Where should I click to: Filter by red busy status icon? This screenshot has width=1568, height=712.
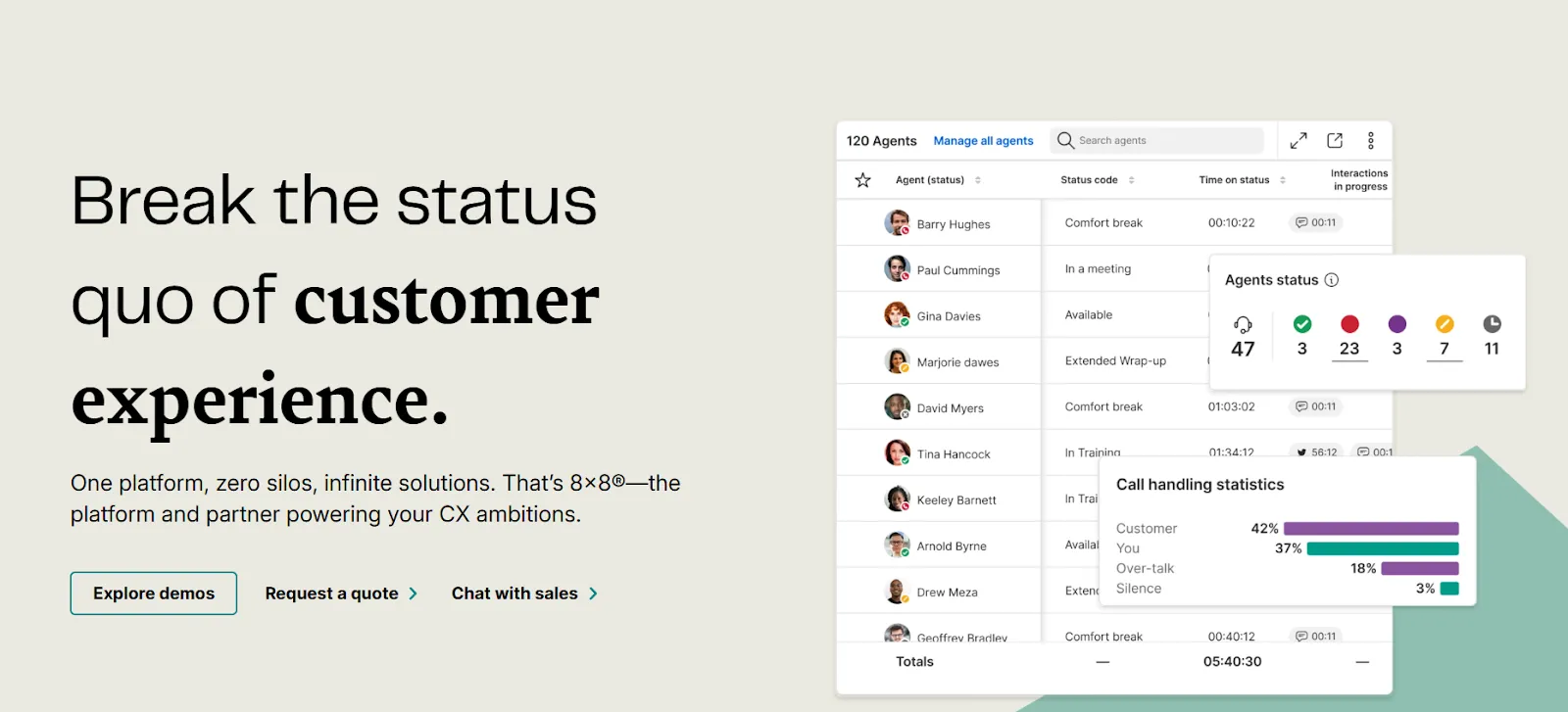pyautogui.click(x=1349, y=324)
